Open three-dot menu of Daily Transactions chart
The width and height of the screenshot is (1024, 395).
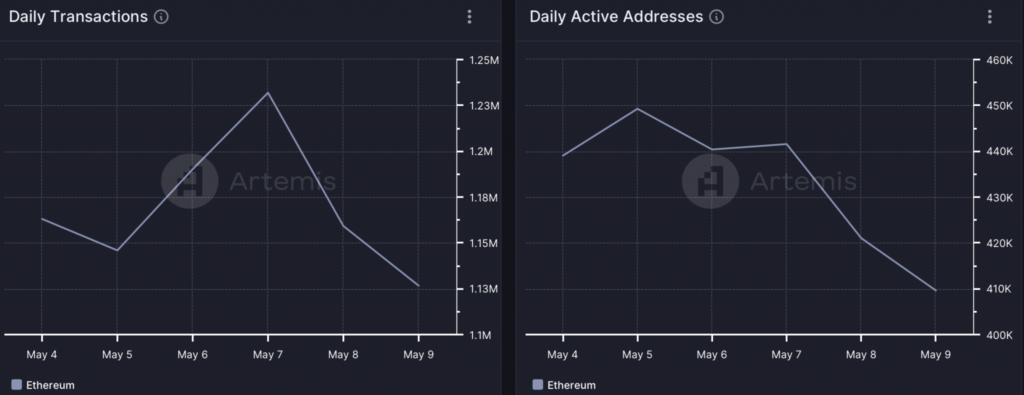(x=469, y=17)
